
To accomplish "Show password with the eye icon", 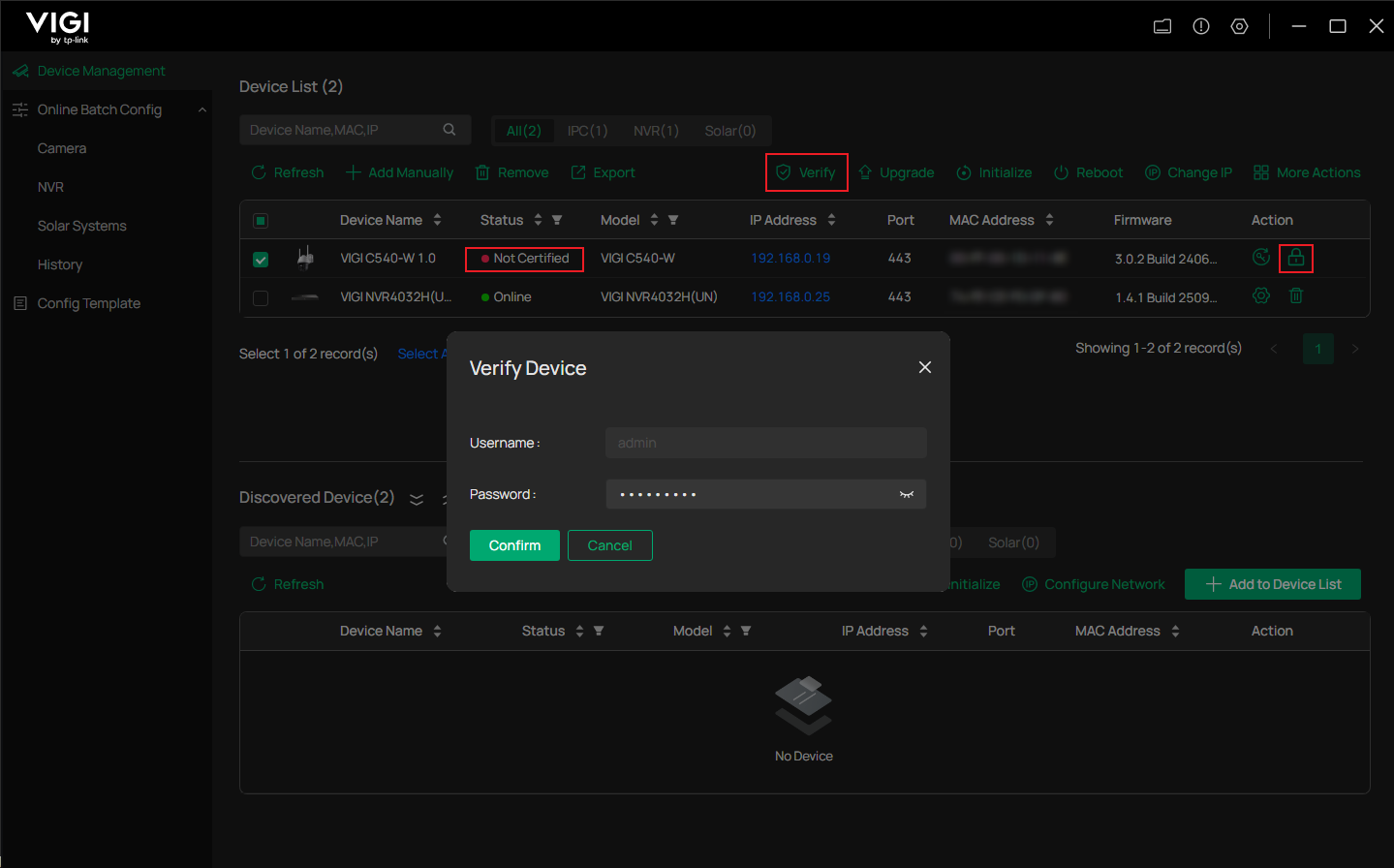I will pos(907,495).
